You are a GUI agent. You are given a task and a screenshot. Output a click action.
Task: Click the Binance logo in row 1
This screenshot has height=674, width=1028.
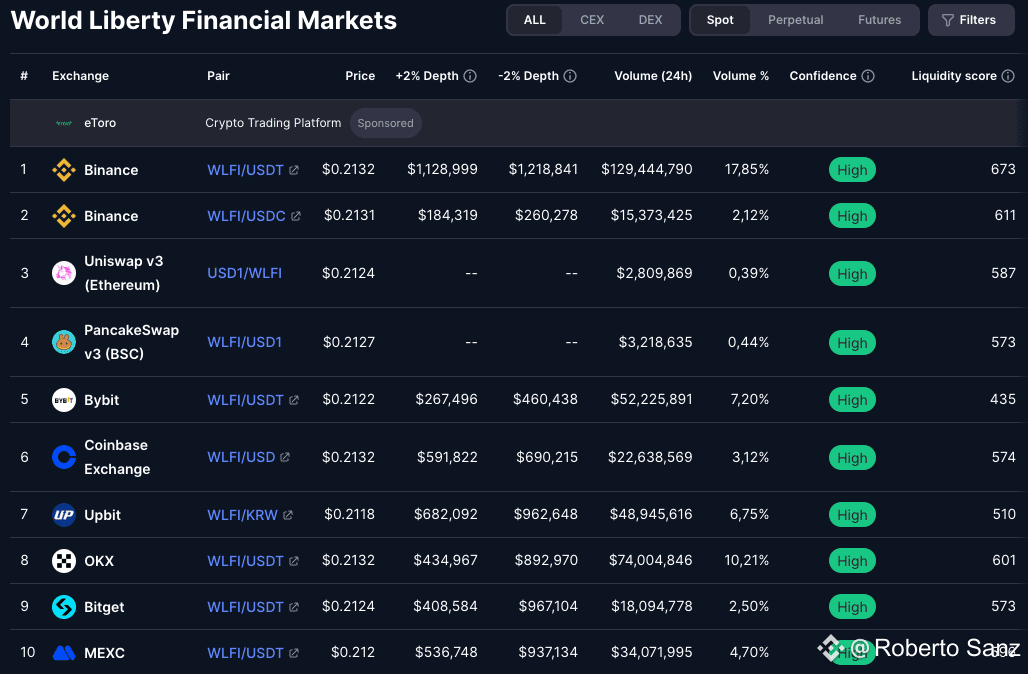(64, 170)
